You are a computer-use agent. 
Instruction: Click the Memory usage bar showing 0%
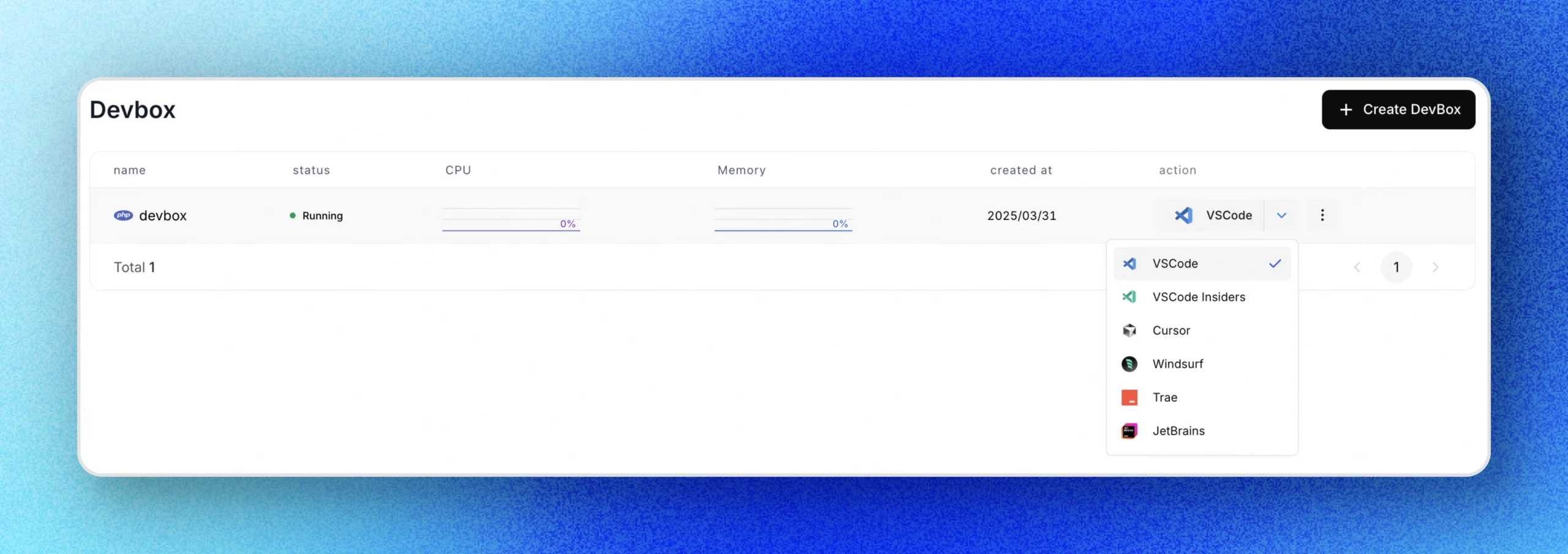coord(783,219)
